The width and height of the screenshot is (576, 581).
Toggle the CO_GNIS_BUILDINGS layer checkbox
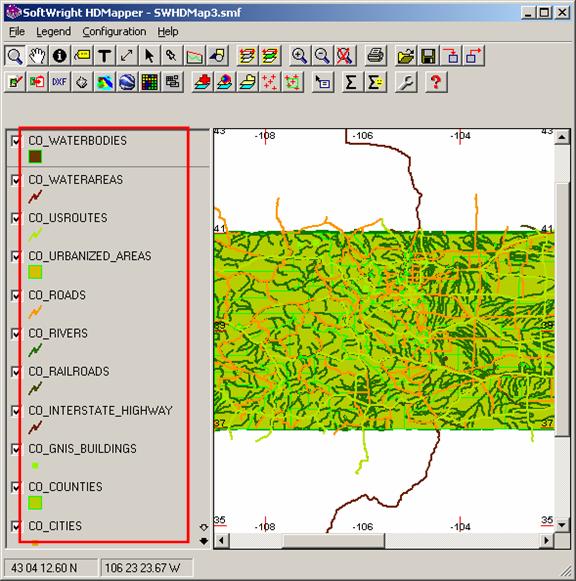[16, 449]
